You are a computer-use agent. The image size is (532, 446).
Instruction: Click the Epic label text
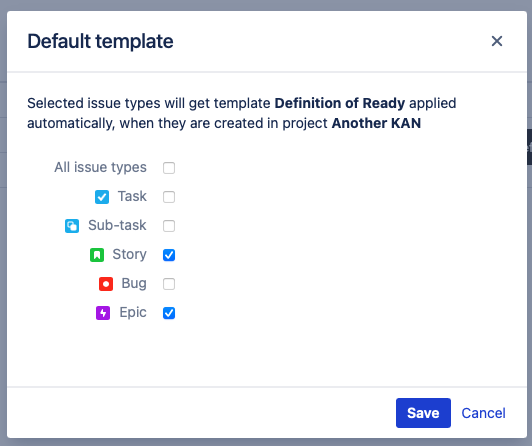133,312
